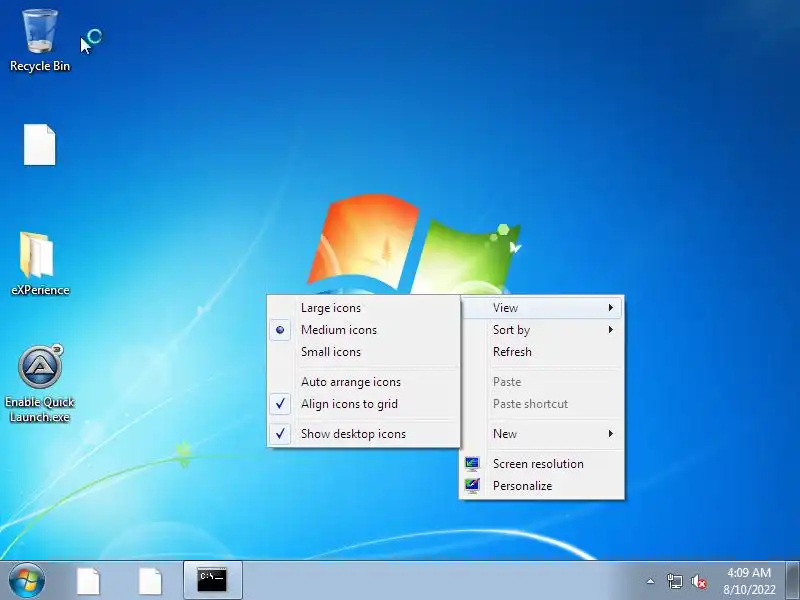
Task: Select the eXPerience folder icon
Action: [40, 264]
